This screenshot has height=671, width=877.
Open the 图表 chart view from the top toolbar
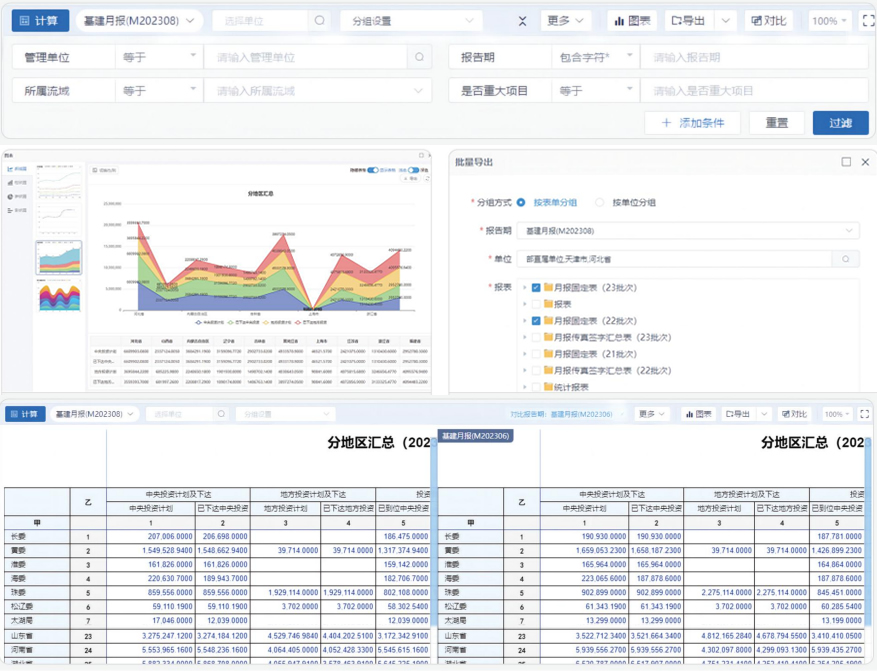click(632, 20)
